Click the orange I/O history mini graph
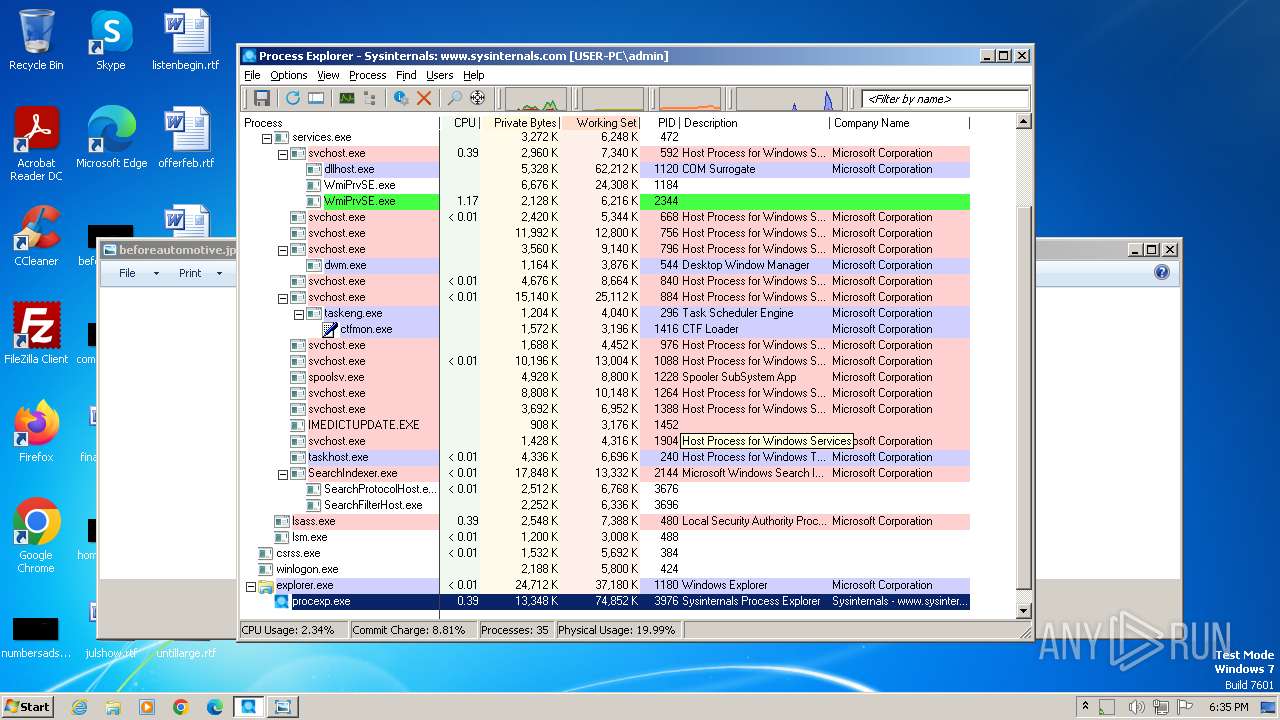1280x720 pixels. tap(690, 99)
